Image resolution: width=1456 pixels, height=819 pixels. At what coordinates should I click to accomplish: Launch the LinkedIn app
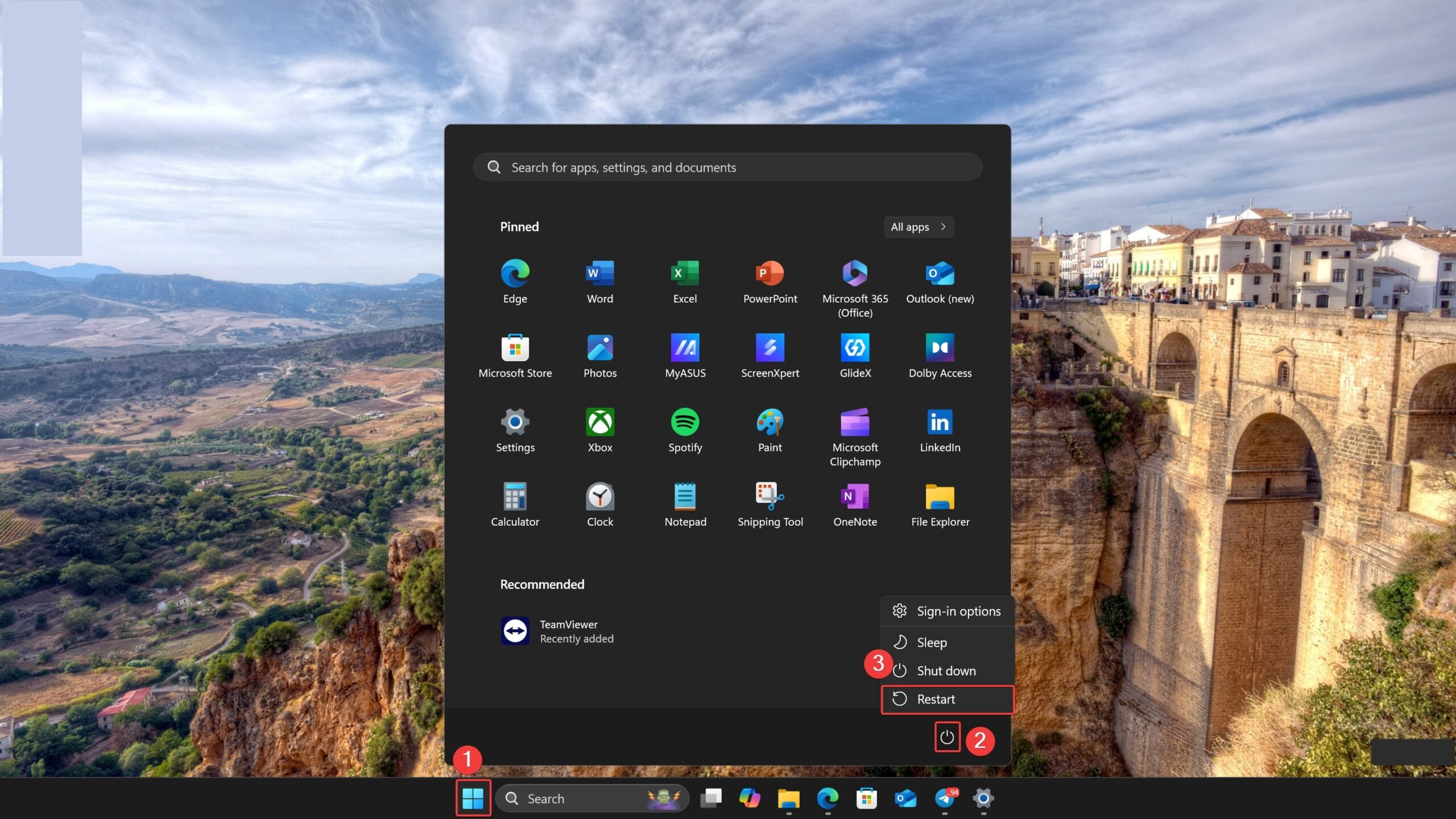940,431
